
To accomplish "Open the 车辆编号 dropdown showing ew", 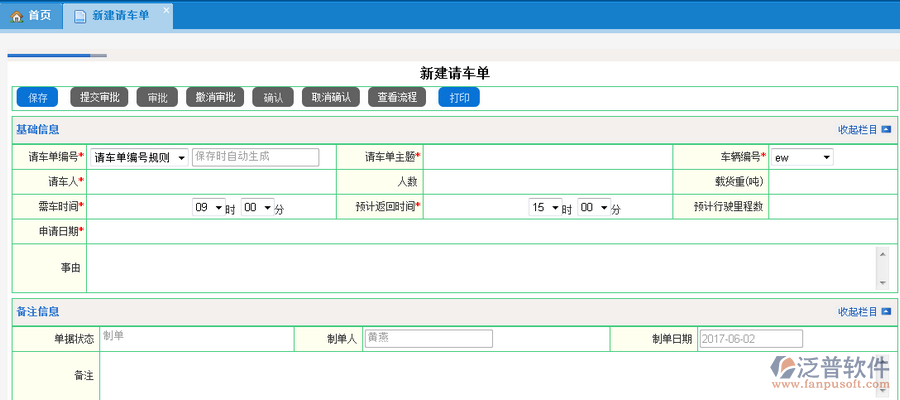I will pos(802,157).
